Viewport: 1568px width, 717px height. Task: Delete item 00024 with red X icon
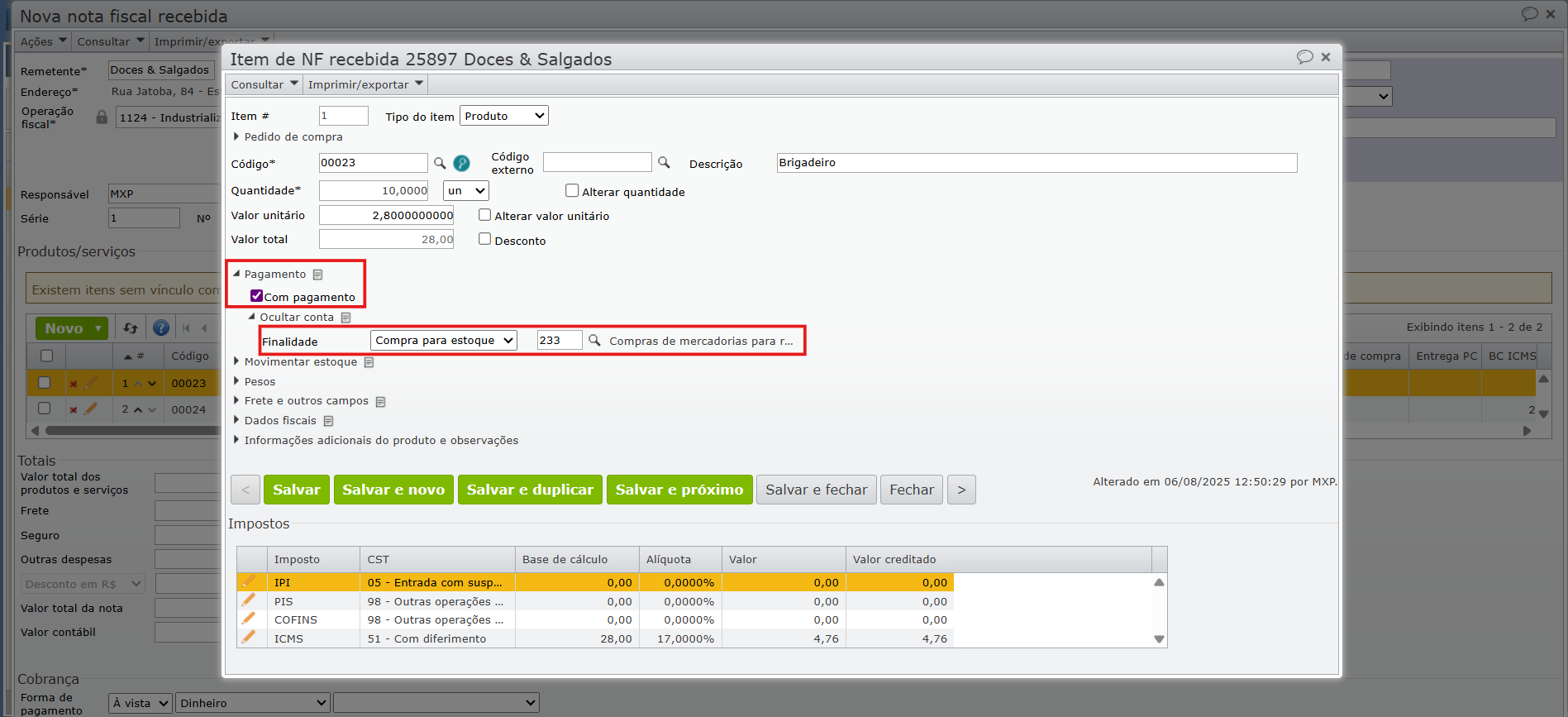pyautogui.click(x=74, y=409)
